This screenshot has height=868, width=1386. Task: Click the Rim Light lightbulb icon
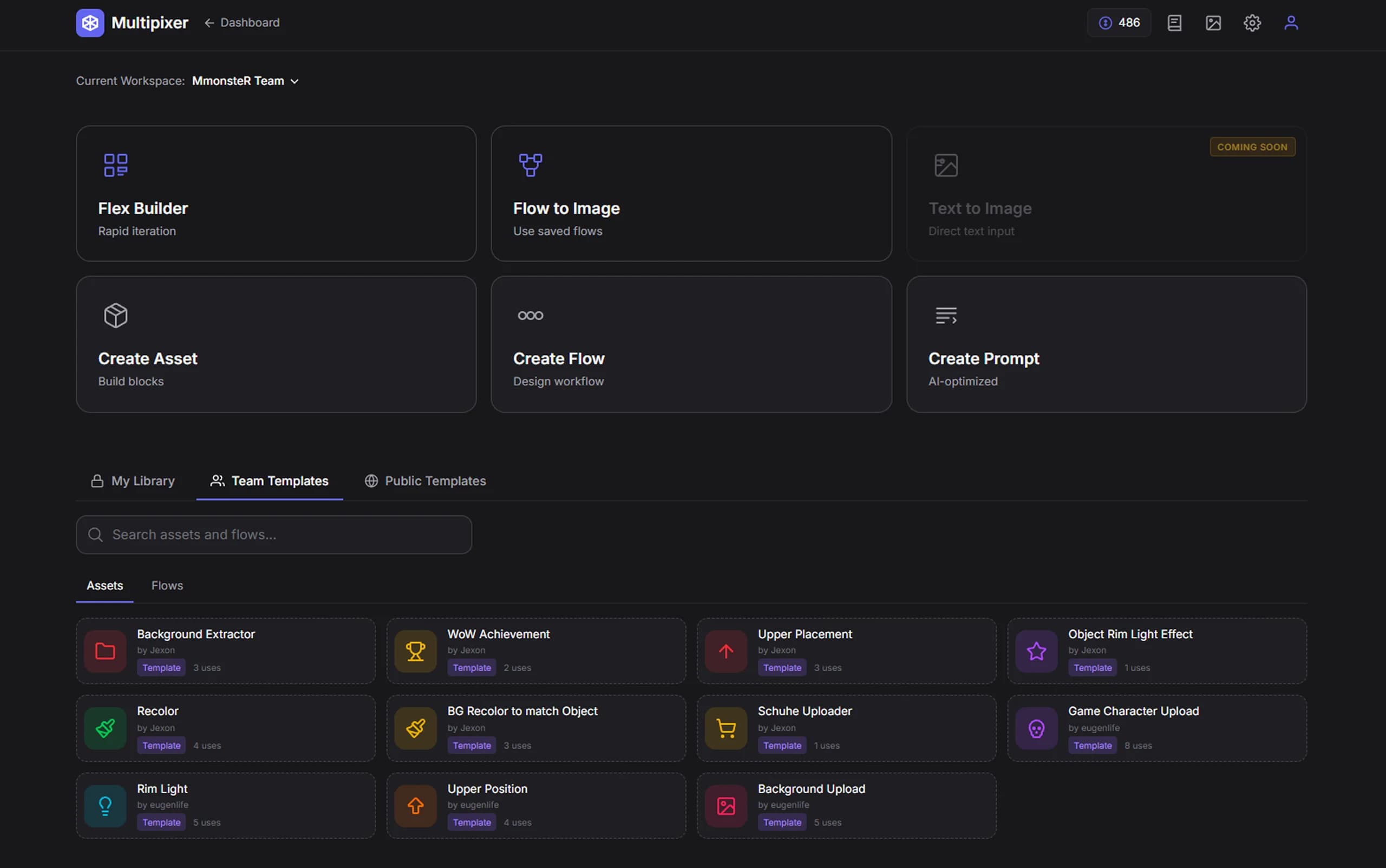pyautogui.click(x=105, y=805)
